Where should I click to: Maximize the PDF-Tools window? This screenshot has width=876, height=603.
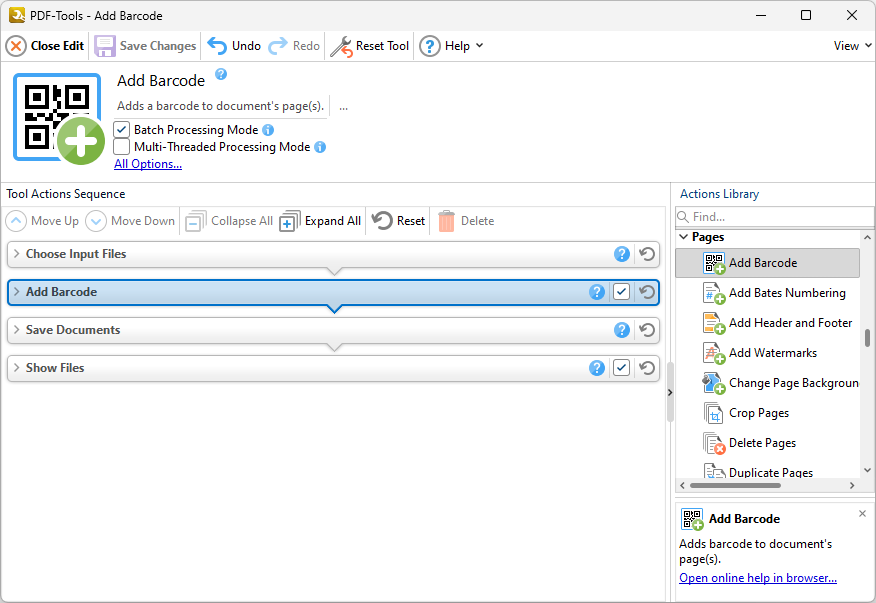click(806, 15)
